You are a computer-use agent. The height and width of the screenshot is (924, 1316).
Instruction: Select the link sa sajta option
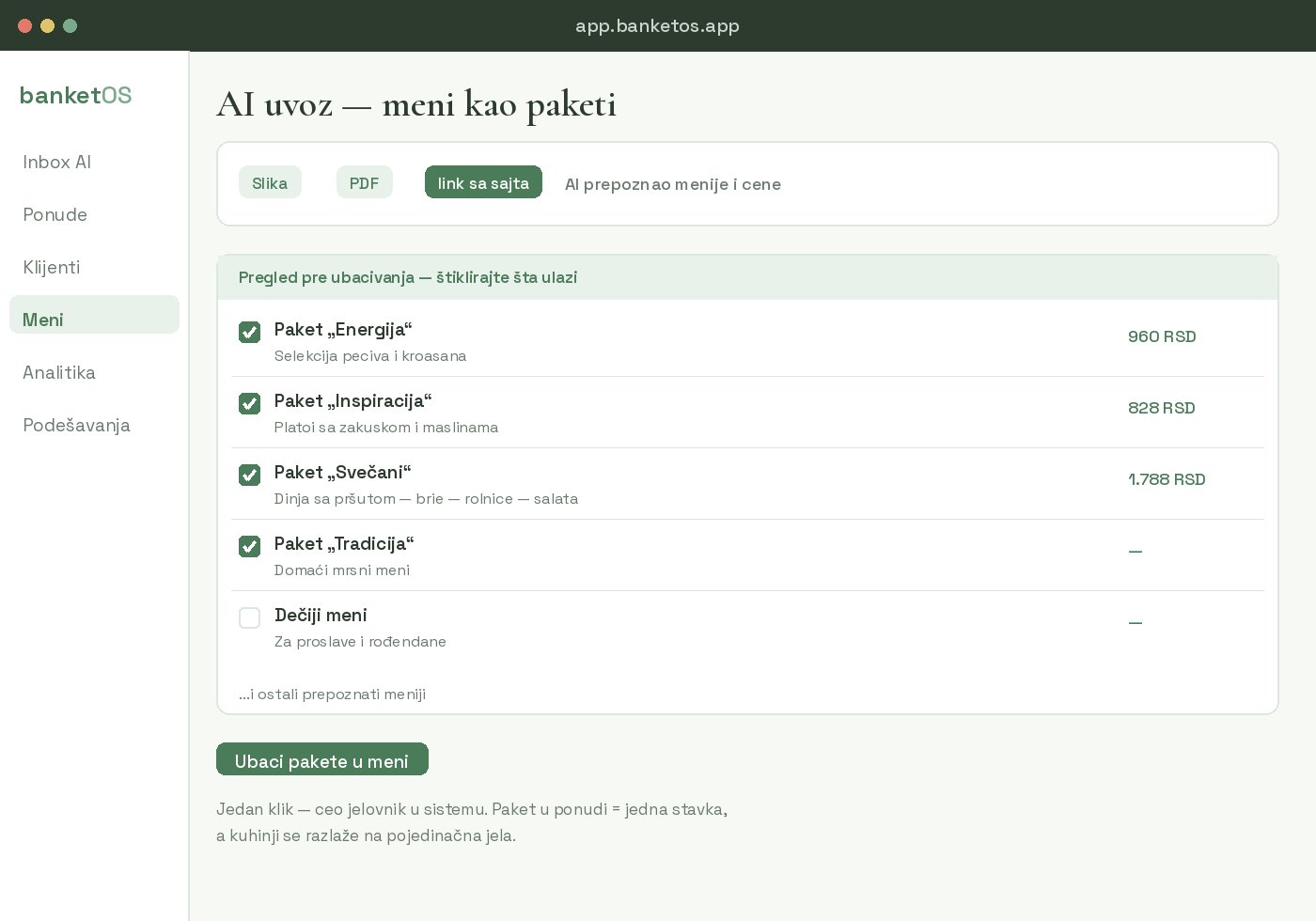pyautogui.click(x=483, y=183)
